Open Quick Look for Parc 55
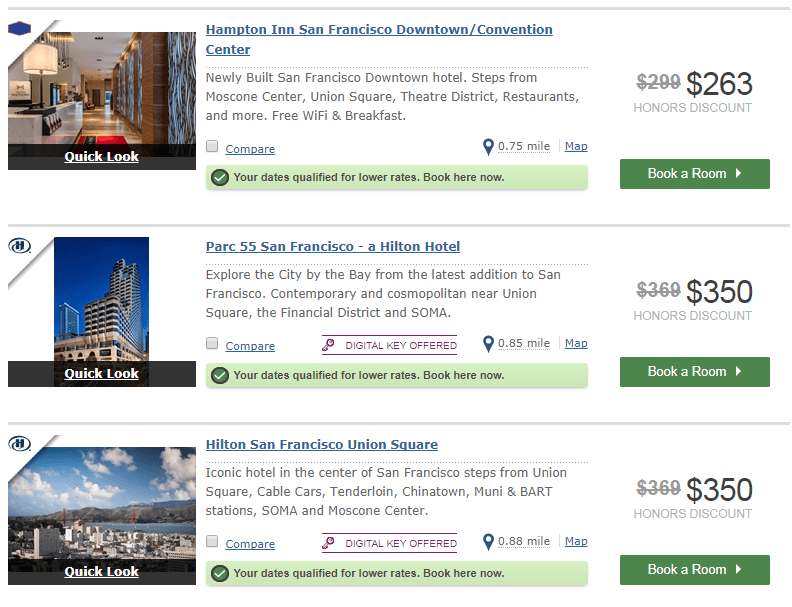 (x=101, y=374)
